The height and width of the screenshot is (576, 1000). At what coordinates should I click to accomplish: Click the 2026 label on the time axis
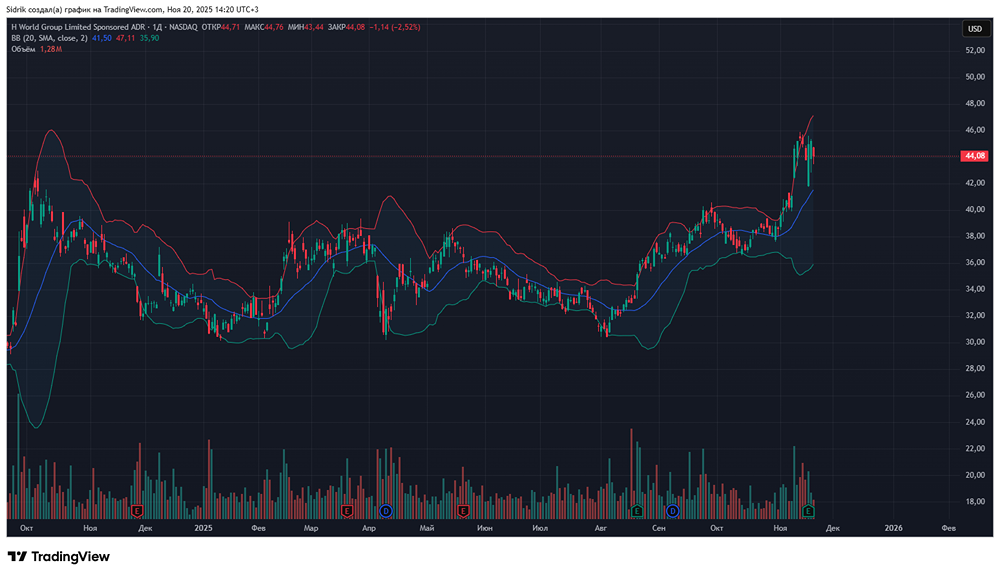click(894, 527)
